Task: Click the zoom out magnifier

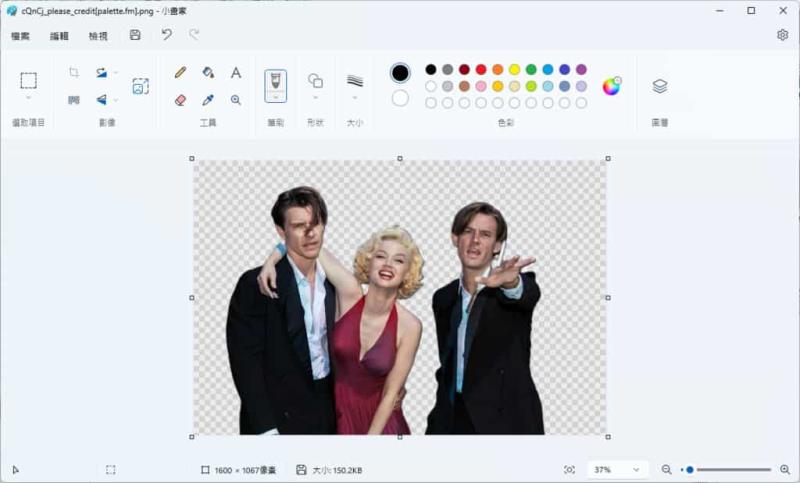Action: (666, 470)
